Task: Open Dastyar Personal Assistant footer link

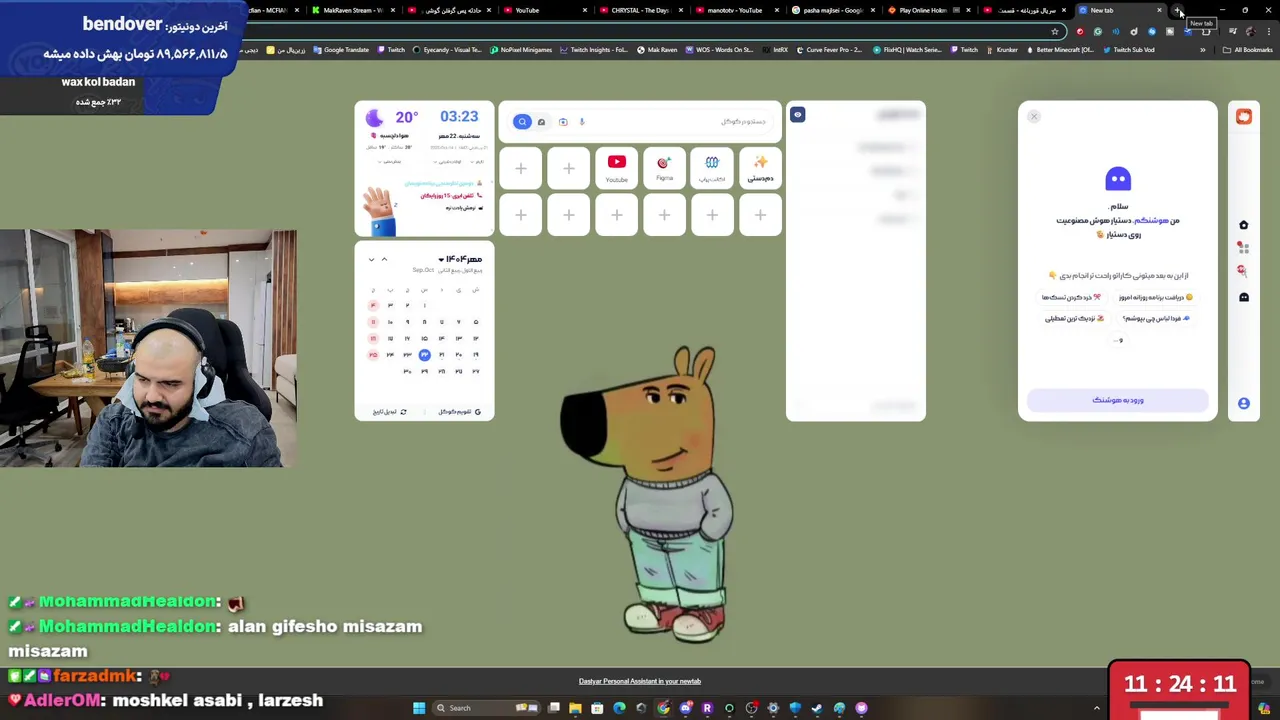Action: 640,681
